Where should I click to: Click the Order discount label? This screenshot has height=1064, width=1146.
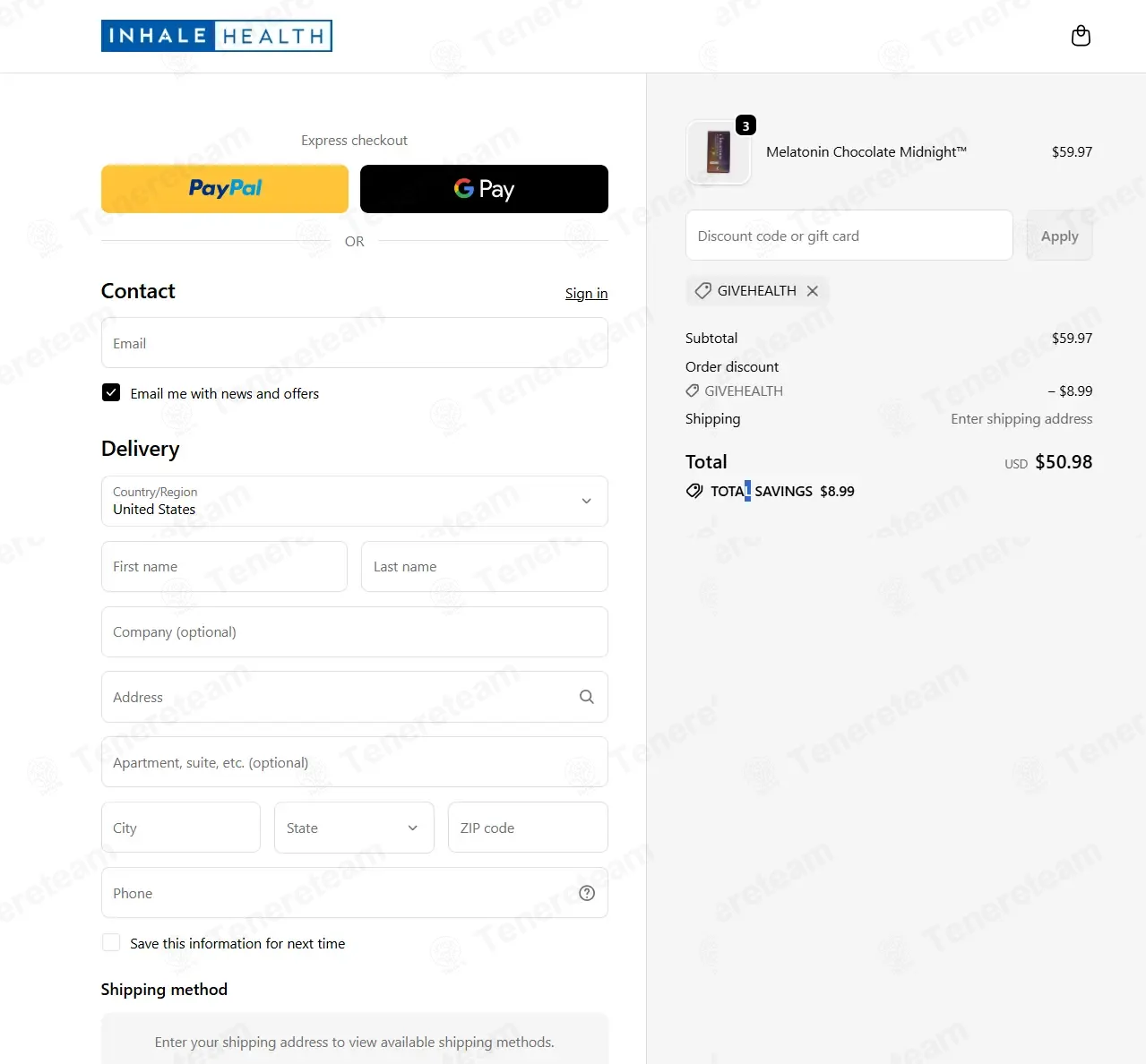tap(732, 367)
